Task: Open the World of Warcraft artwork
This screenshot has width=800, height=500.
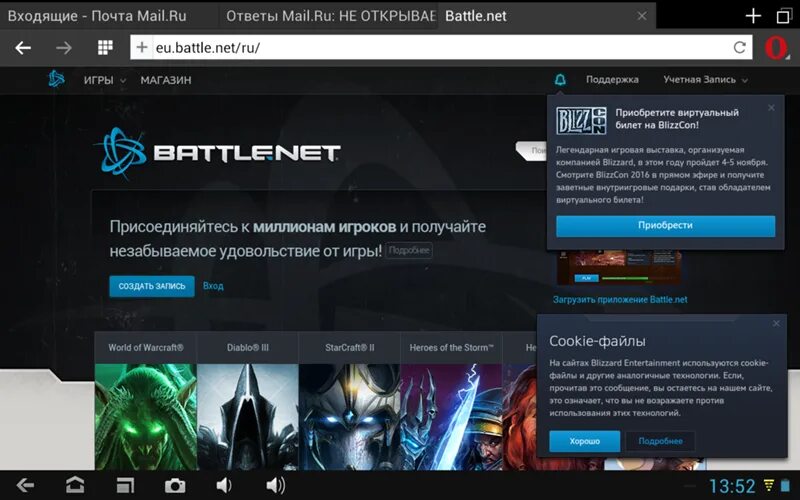Action: click(145, 416)
